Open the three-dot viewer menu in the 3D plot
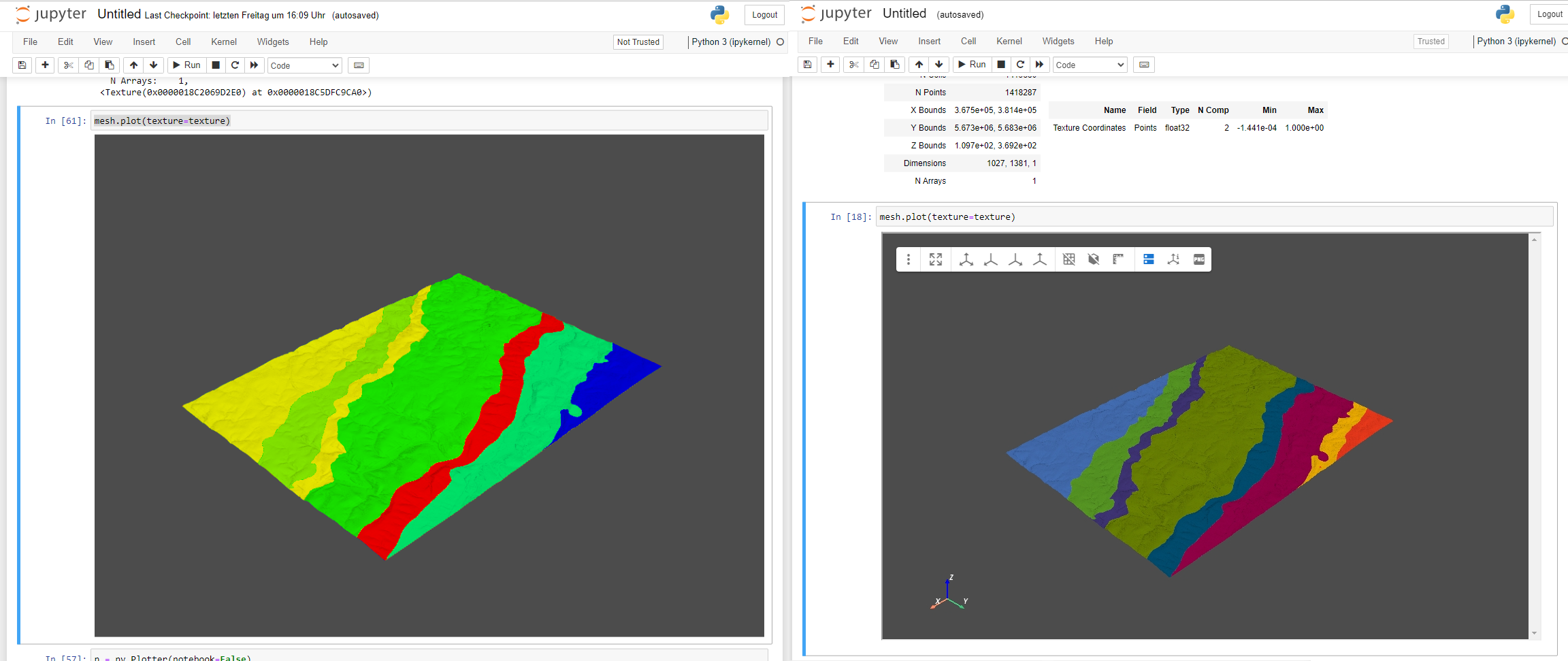This screenshot has height=661, width=1568. tap(908, 259)
